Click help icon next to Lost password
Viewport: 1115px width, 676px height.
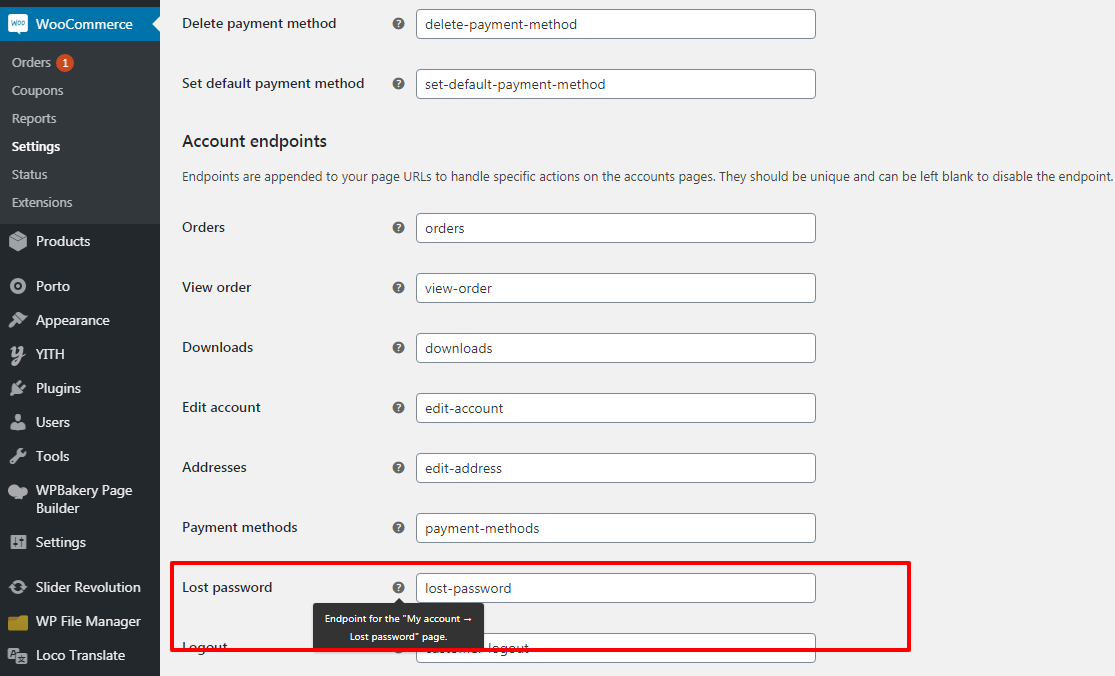(398, 588)
